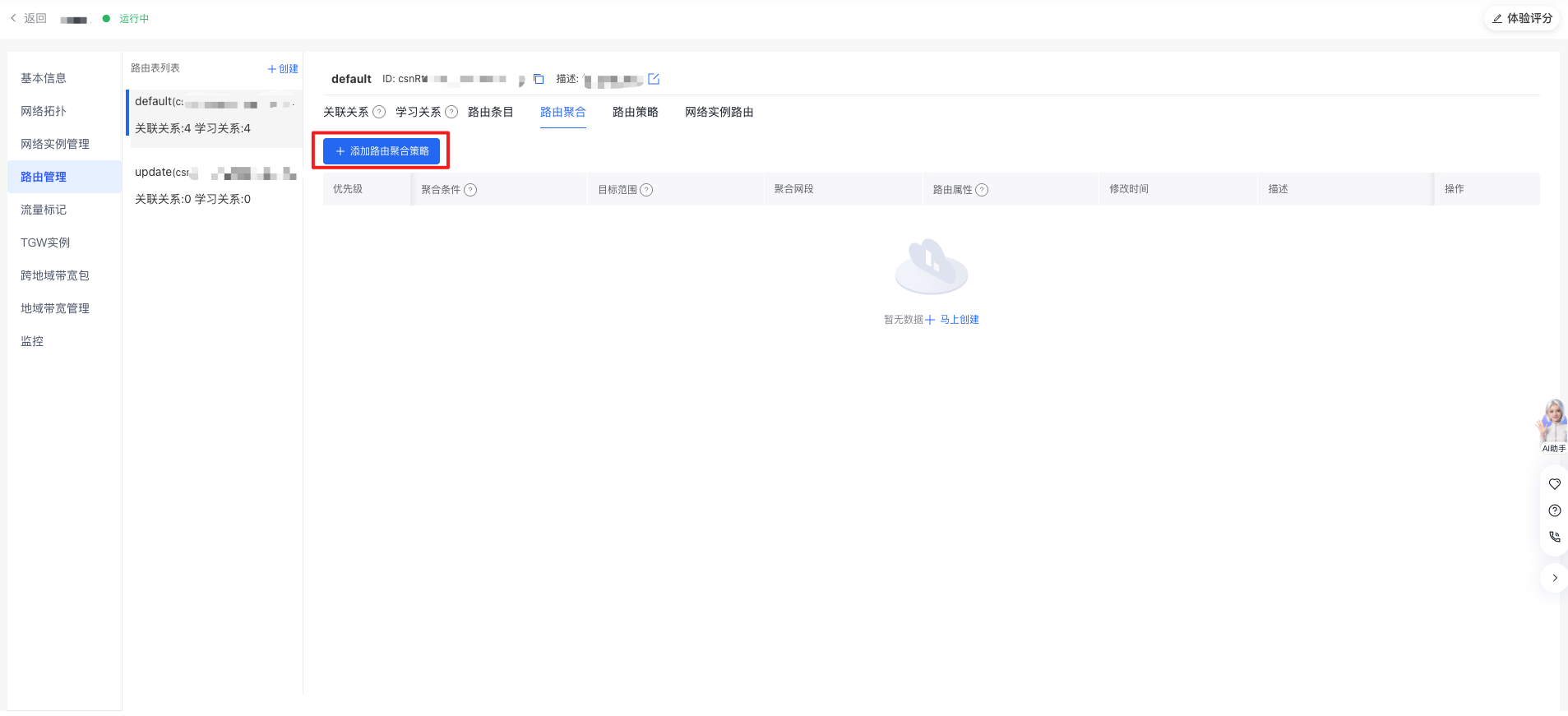Click 添加路由聚合策略 button
Screen dimensions: 1568x716
pyautogui.click(x=382, y=151)
